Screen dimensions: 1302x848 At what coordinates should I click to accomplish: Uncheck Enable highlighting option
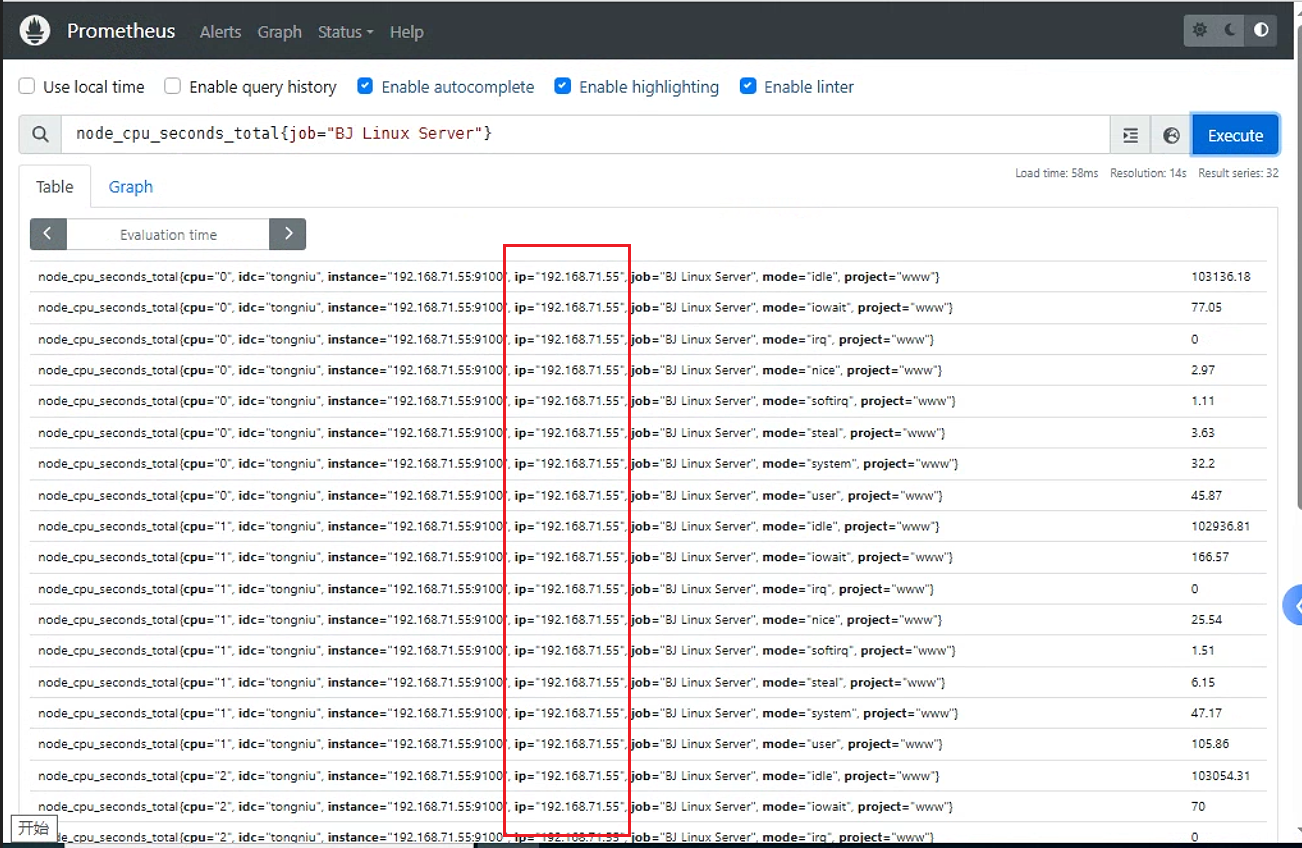pos(563,86)
